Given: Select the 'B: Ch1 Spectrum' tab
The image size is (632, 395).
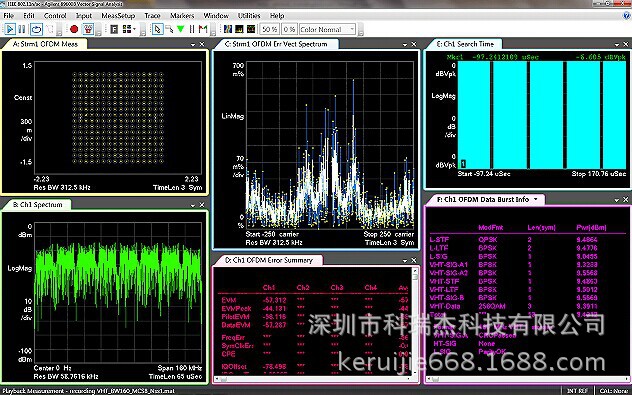Looking at the screenshot, I should click(x=37, y=205).
